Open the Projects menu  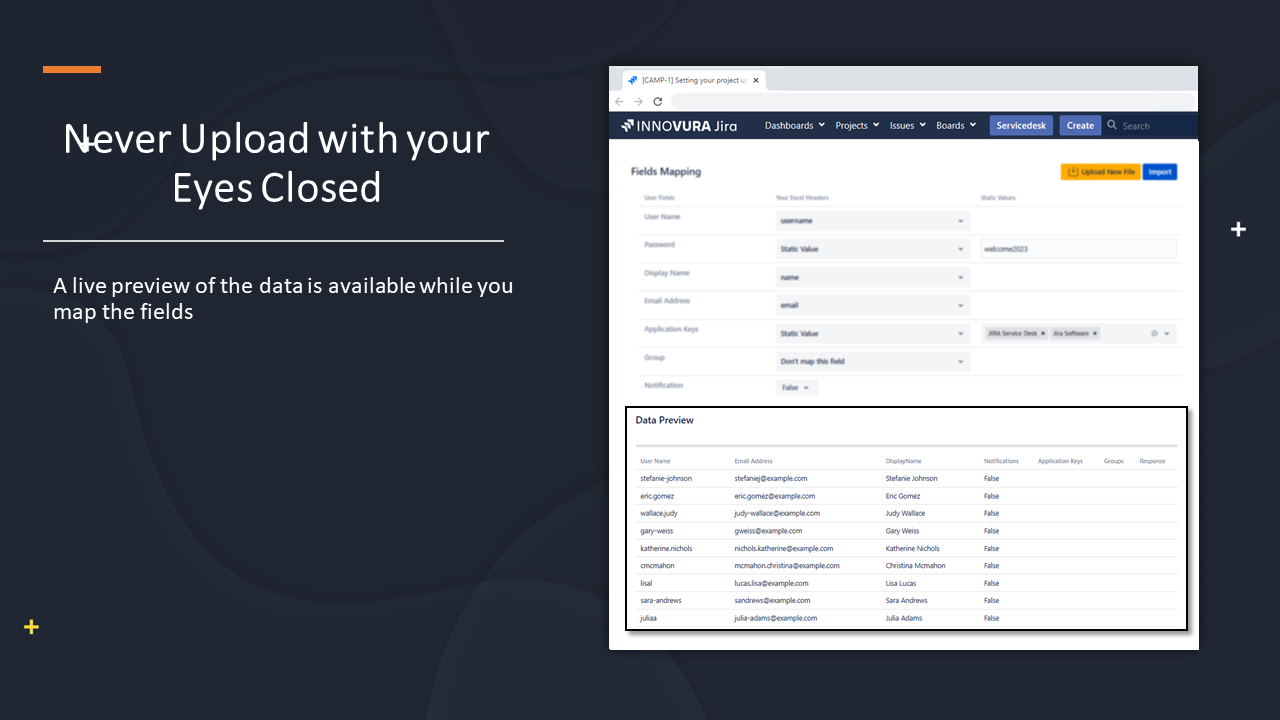[857, 126]
